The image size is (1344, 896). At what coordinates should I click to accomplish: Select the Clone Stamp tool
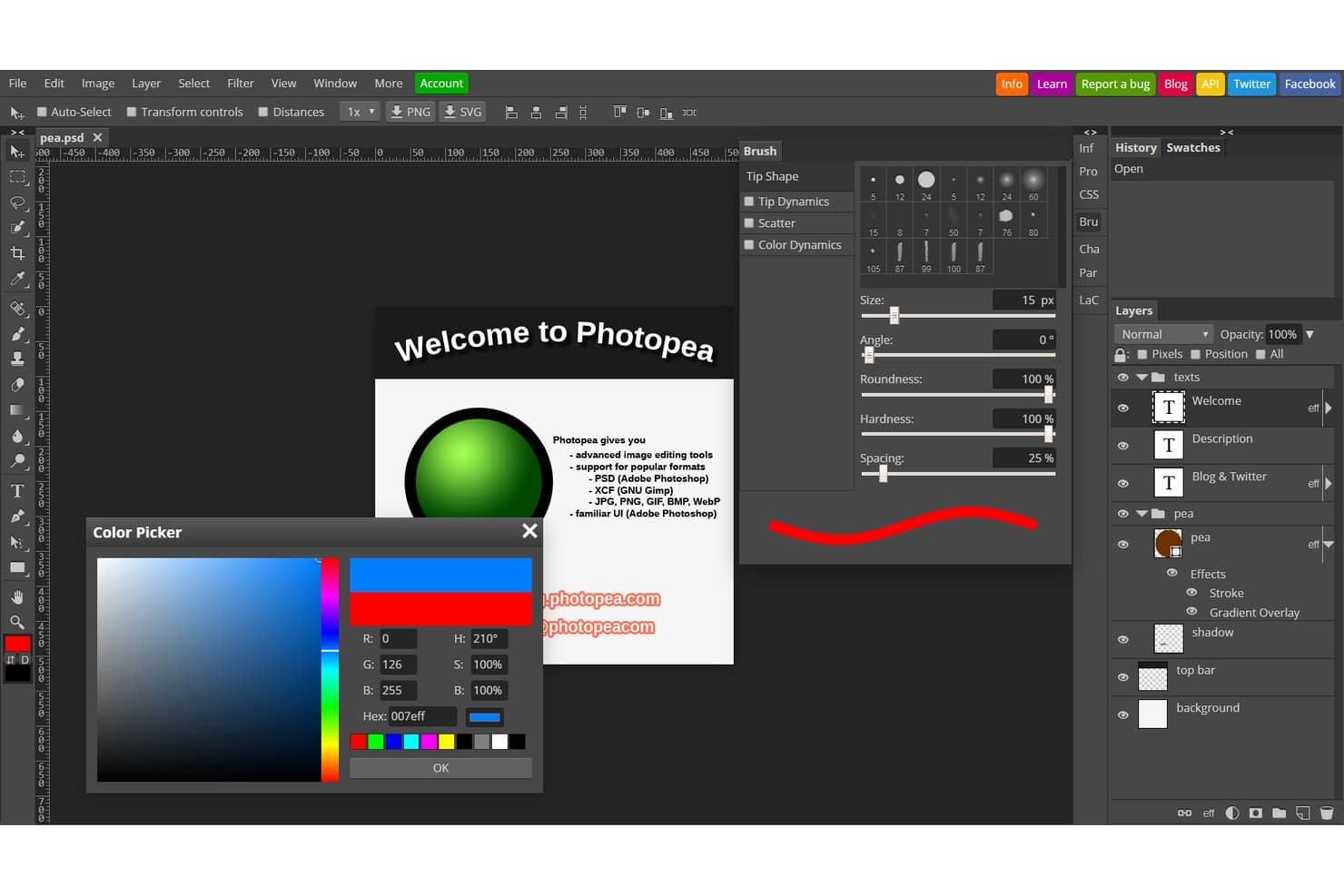[x=17, y=359]
